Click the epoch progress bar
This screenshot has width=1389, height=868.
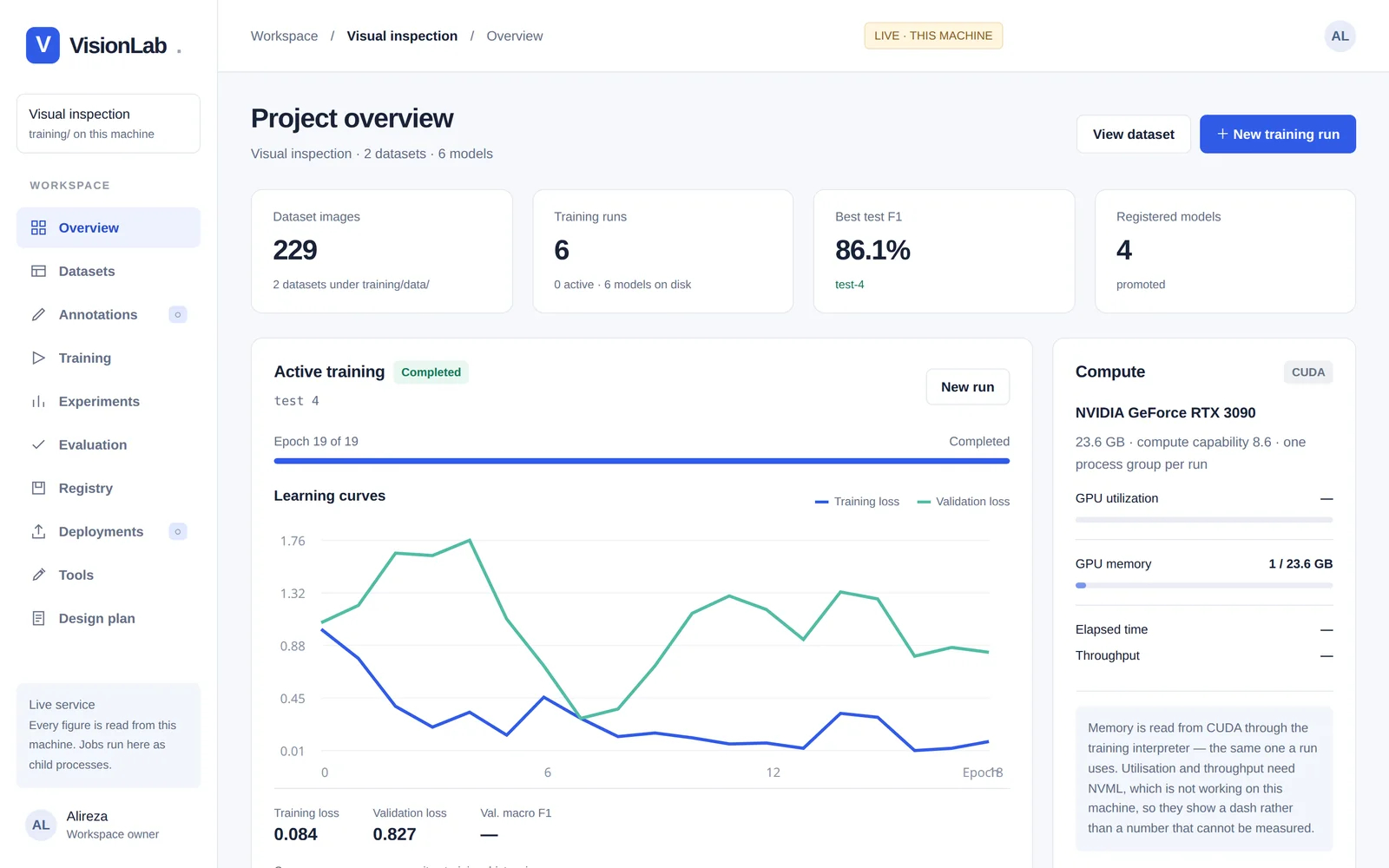coord(642,461)
